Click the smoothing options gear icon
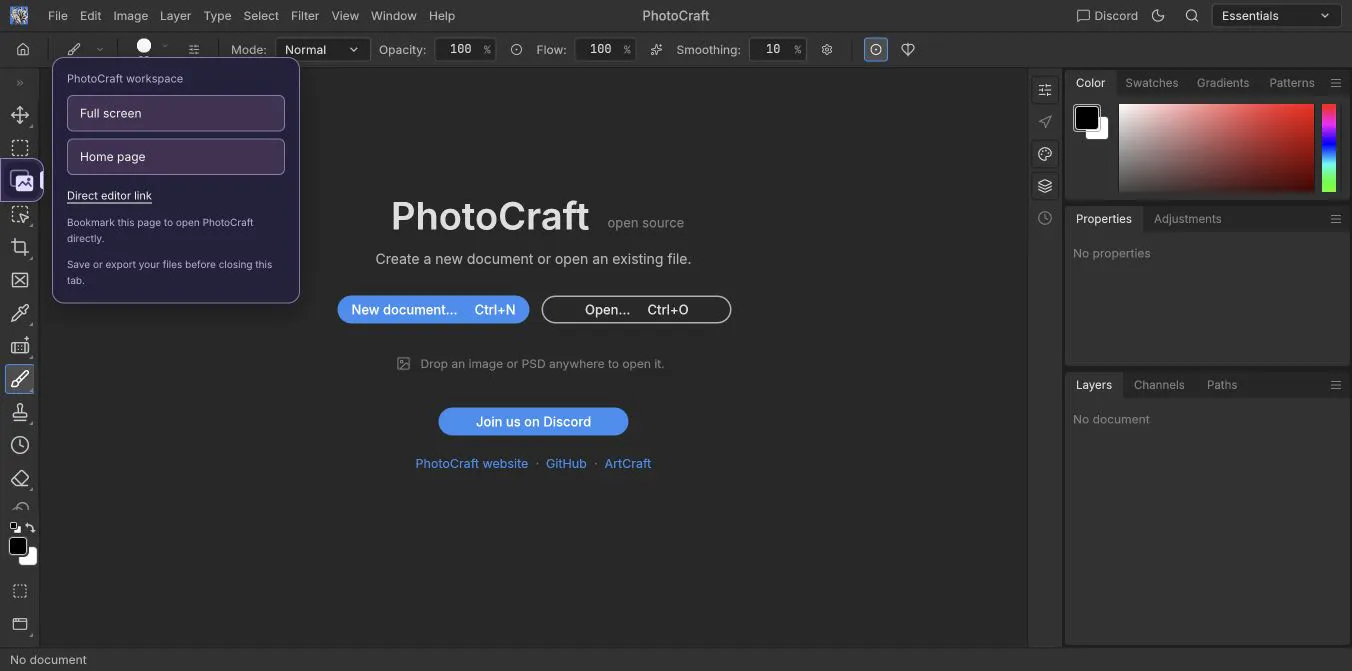This screenshot has height=671, width=1352. click(x=827, y=49)
